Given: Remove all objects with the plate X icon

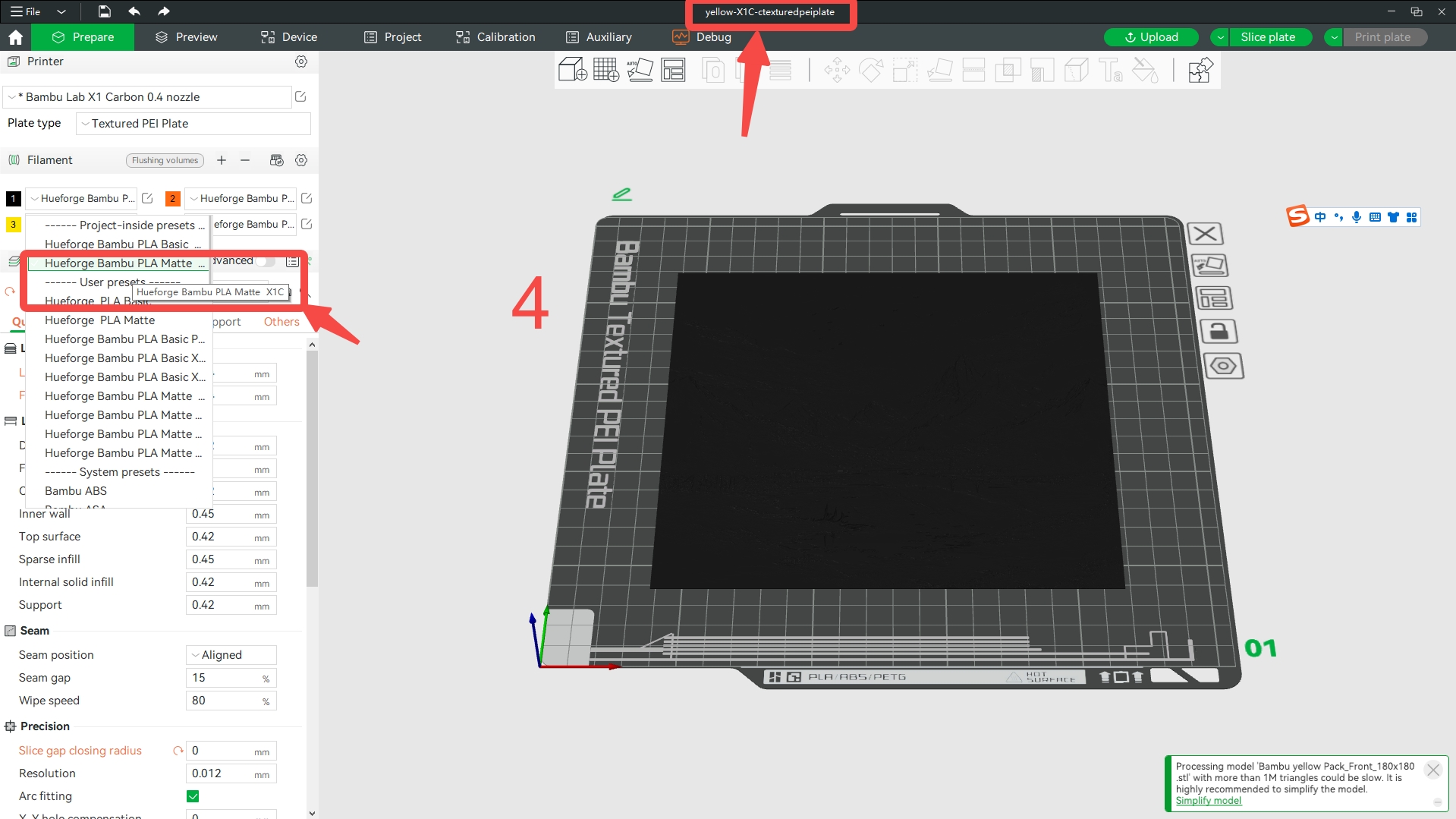Looking at the screenshot, I should pyautogui.click(x=1205, y=233).
